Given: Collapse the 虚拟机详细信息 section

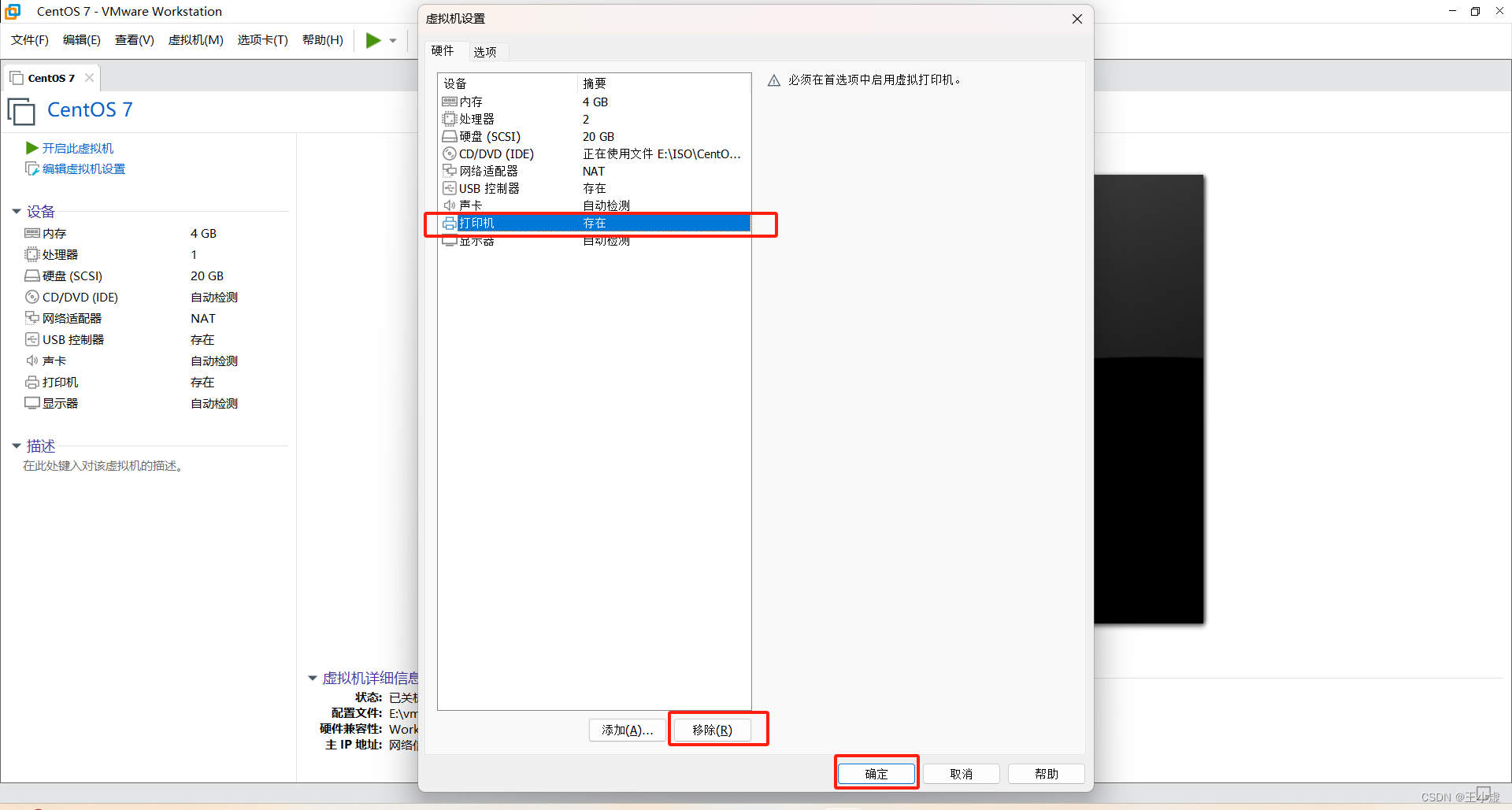Looking at the screenshot, I should 312,678.
